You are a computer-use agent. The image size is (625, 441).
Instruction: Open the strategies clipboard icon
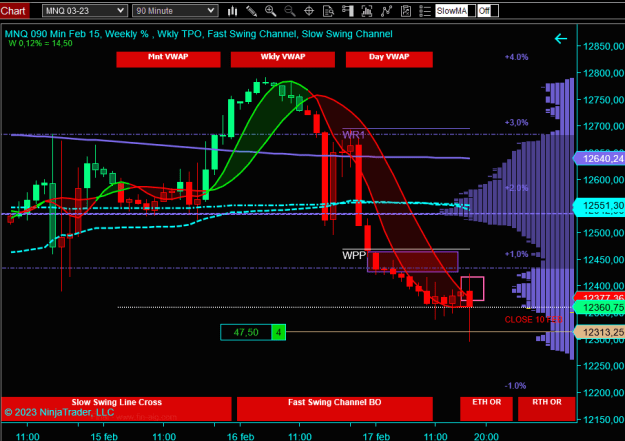pyautogui.click(x=406, y=11)
